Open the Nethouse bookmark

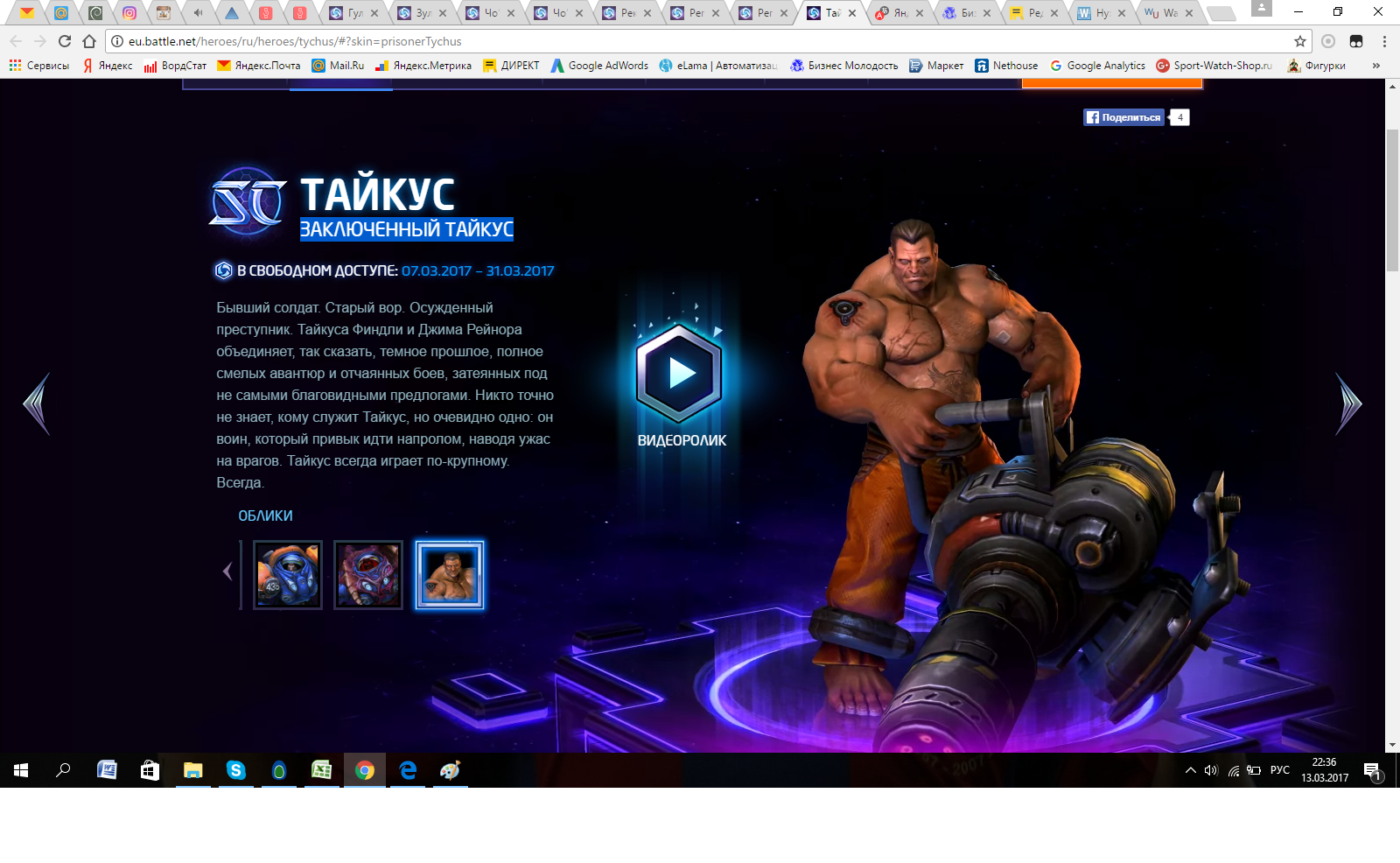[x=1006, y=66]
